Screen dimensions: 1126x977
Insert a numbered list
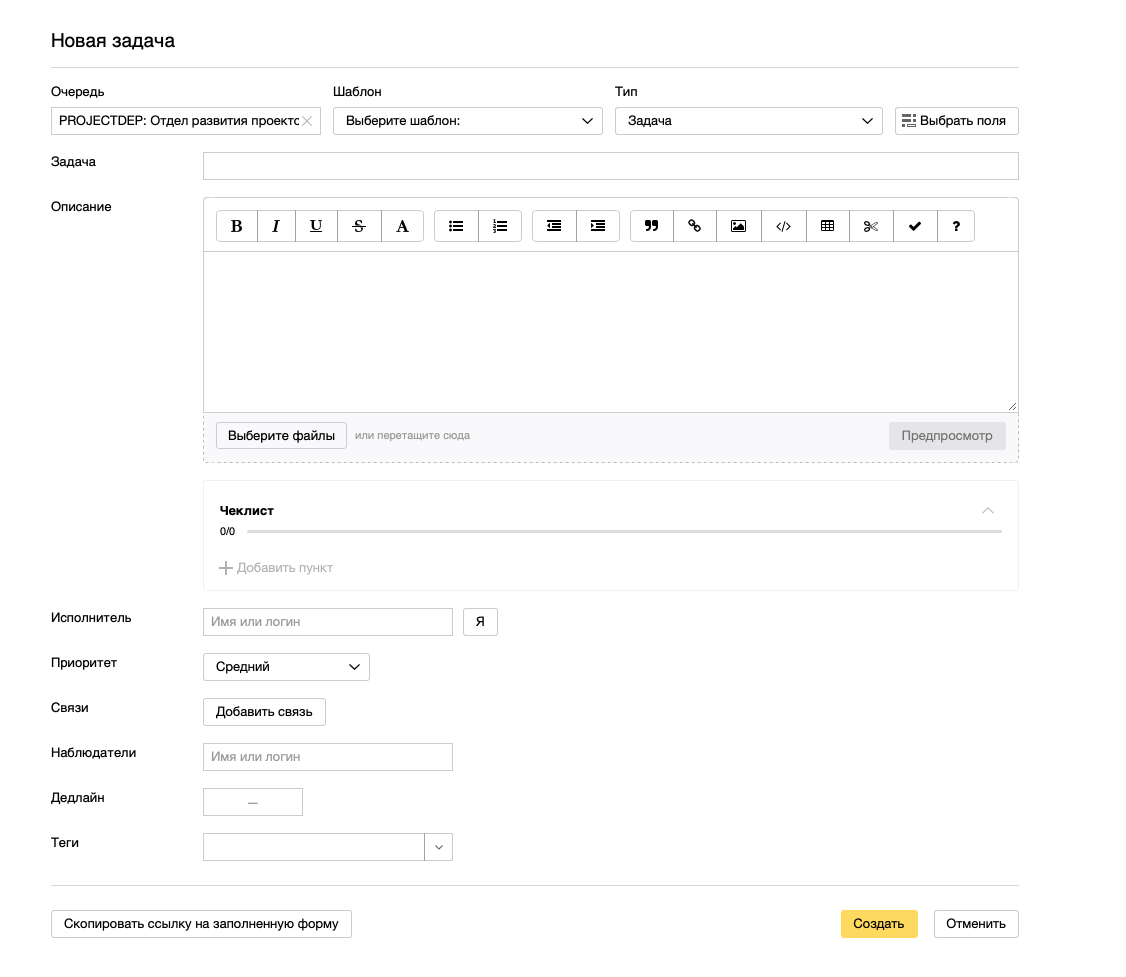pyautogui.click(x=500, y=226)
